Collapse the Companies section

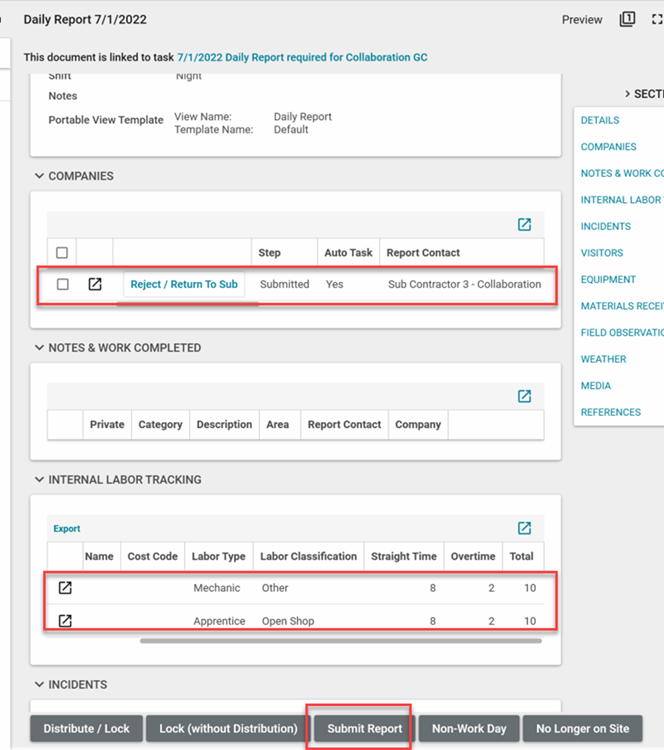click(x=40, y=176)
